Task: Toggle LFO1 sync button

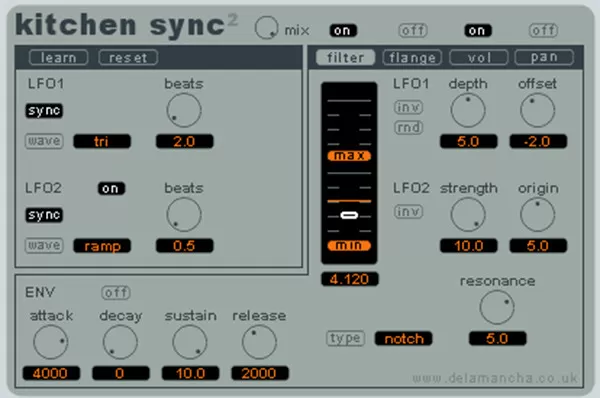Action: point(44,111)
